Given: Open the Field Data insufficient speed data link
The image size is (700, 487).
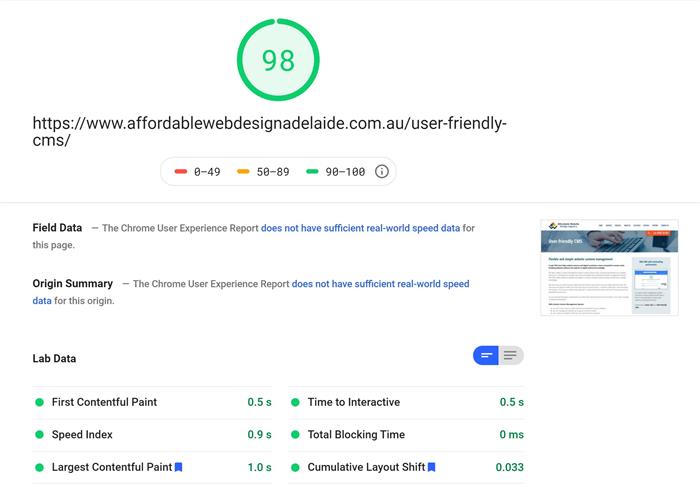Looking at the screenshot, I should tap(360, 228).
